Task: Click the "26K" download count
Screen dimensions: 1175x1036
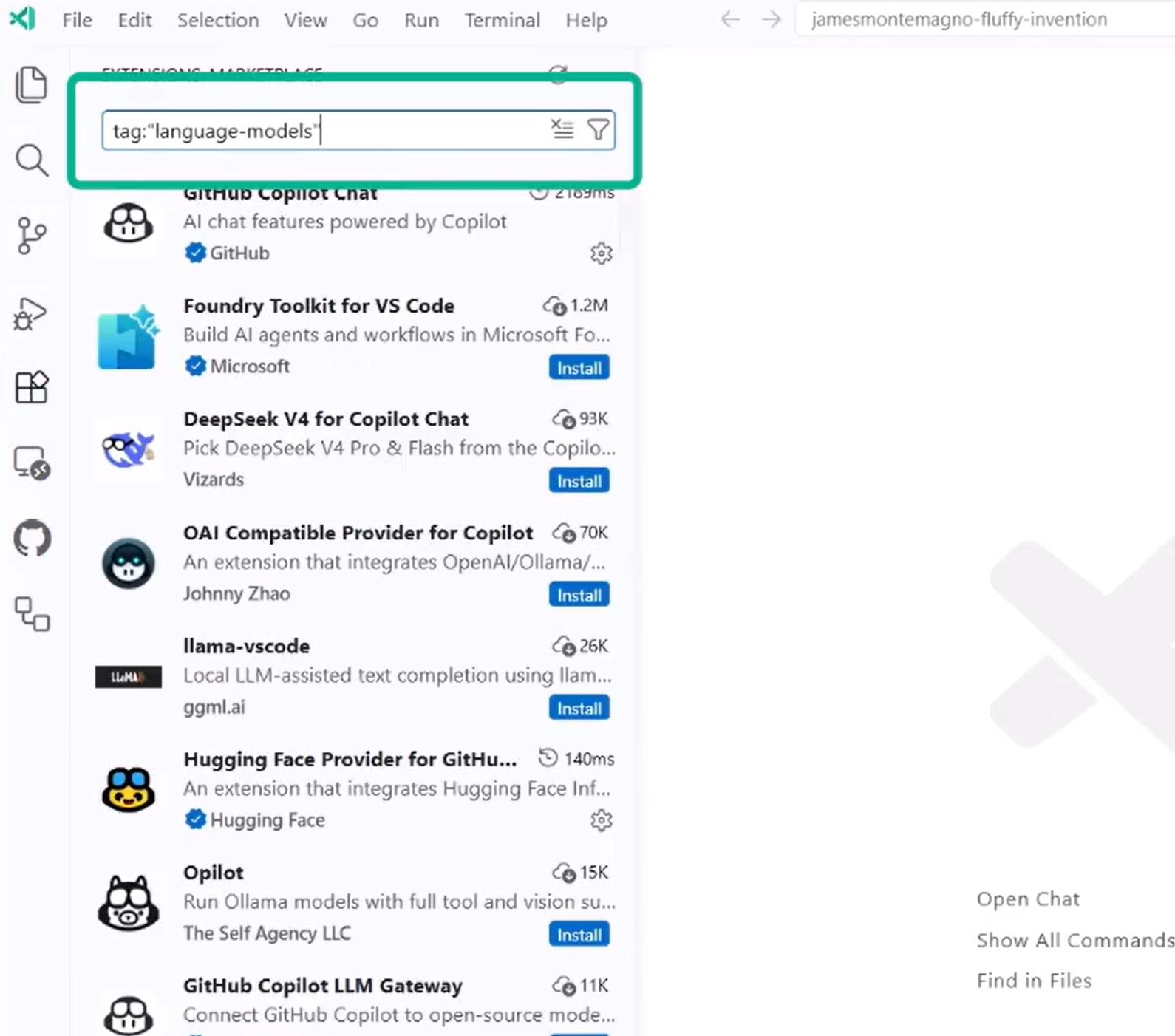Action: 593,646
